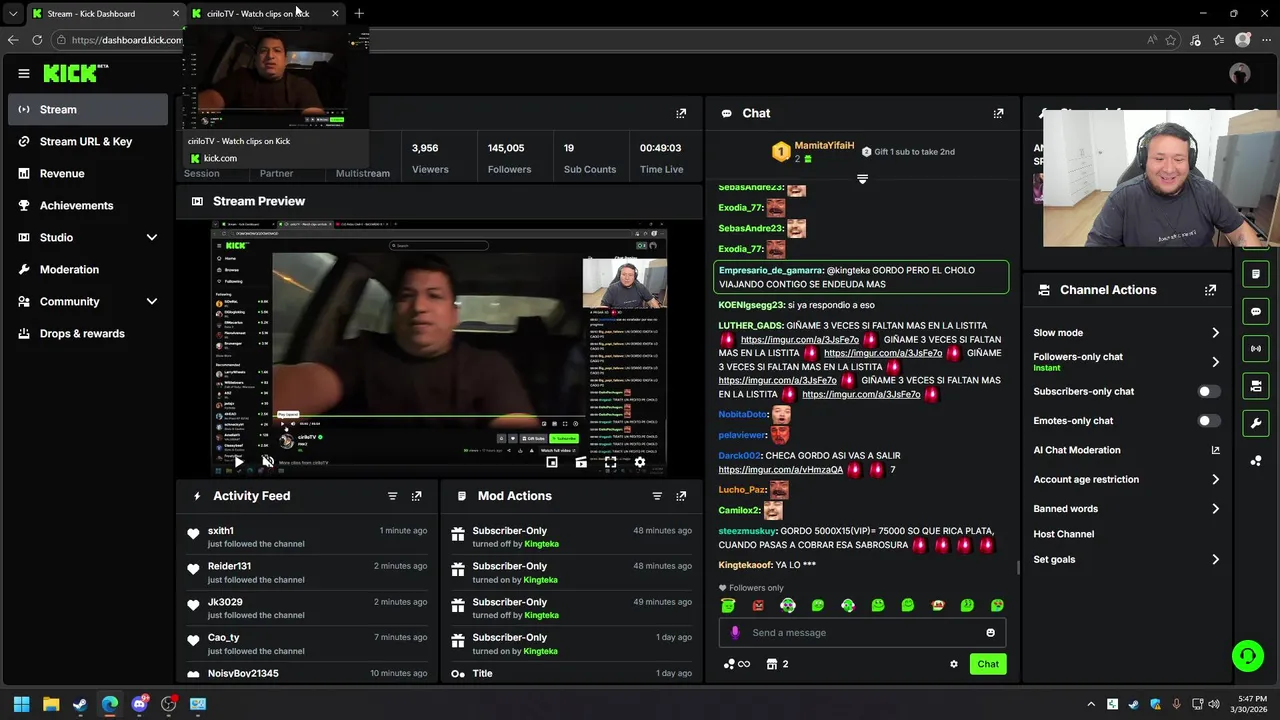
Task: Open the hamburger menu beside Kick logo
Action: click(24, 73)
